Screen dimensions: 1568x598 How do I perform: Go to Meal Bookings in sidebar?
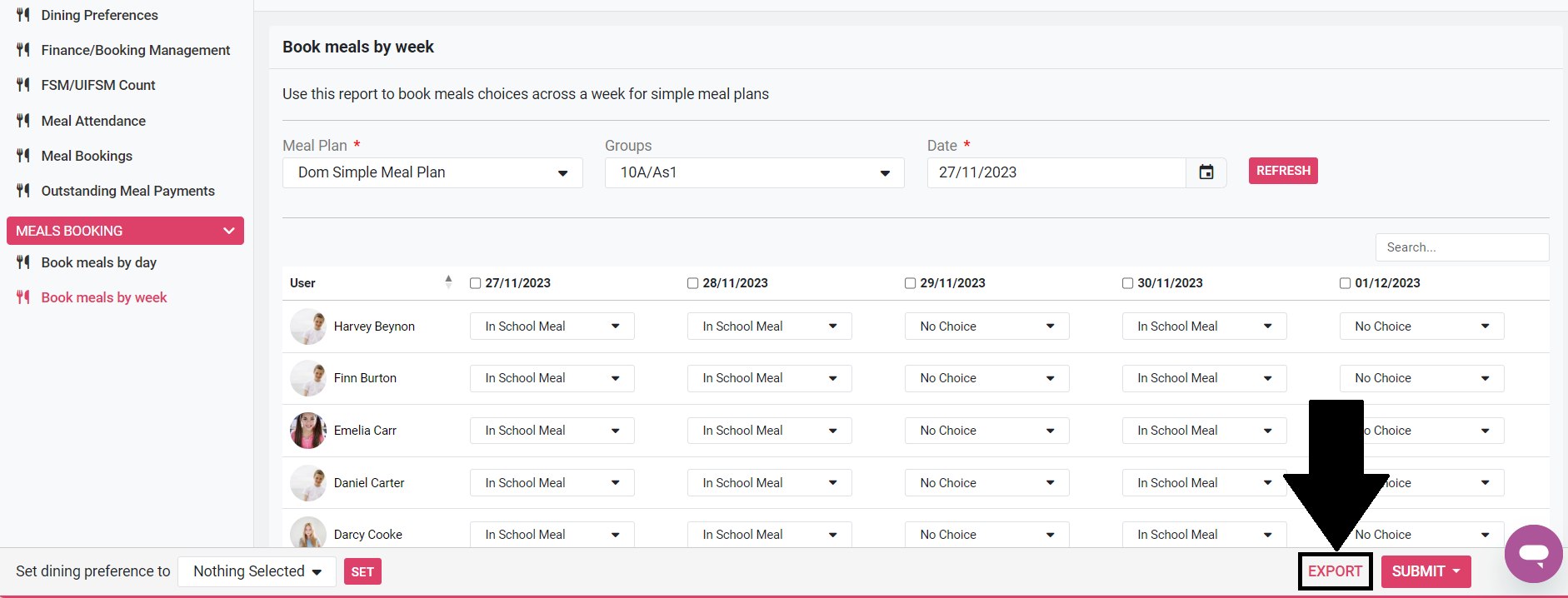click(87, 156)
